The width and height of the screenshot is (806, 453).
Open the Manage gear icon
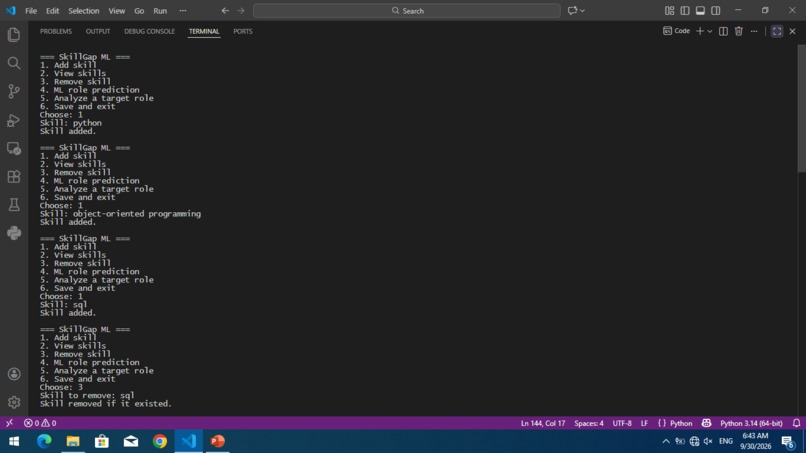coord(14,402)
